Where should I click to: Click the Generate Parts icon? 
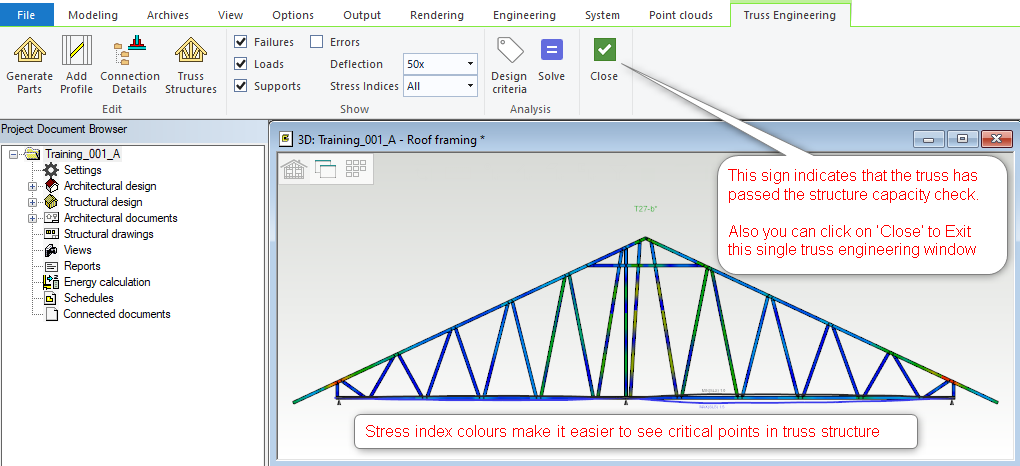29,52
